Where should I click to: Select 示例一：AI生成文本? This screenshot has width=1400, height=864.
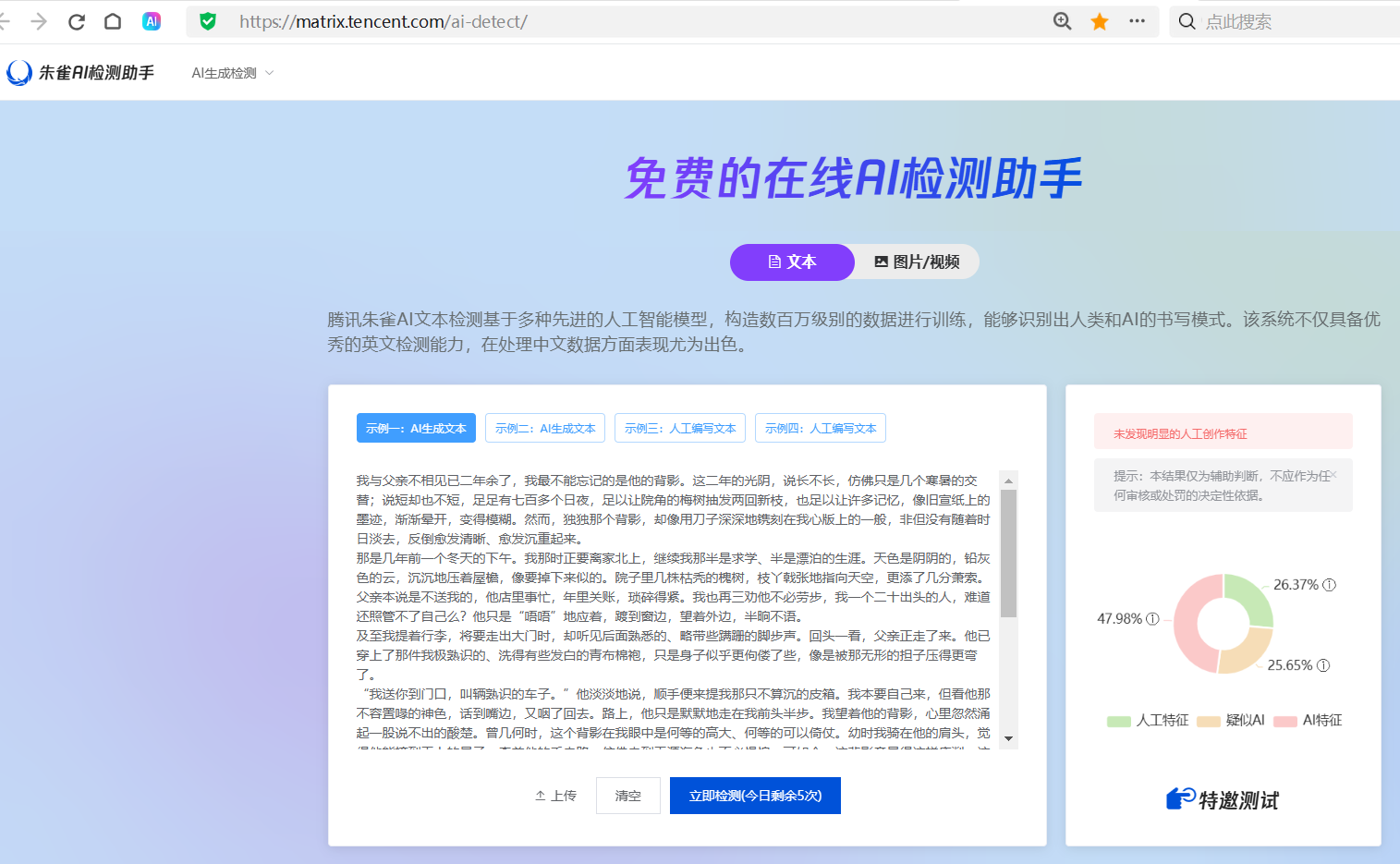(416, 428)
